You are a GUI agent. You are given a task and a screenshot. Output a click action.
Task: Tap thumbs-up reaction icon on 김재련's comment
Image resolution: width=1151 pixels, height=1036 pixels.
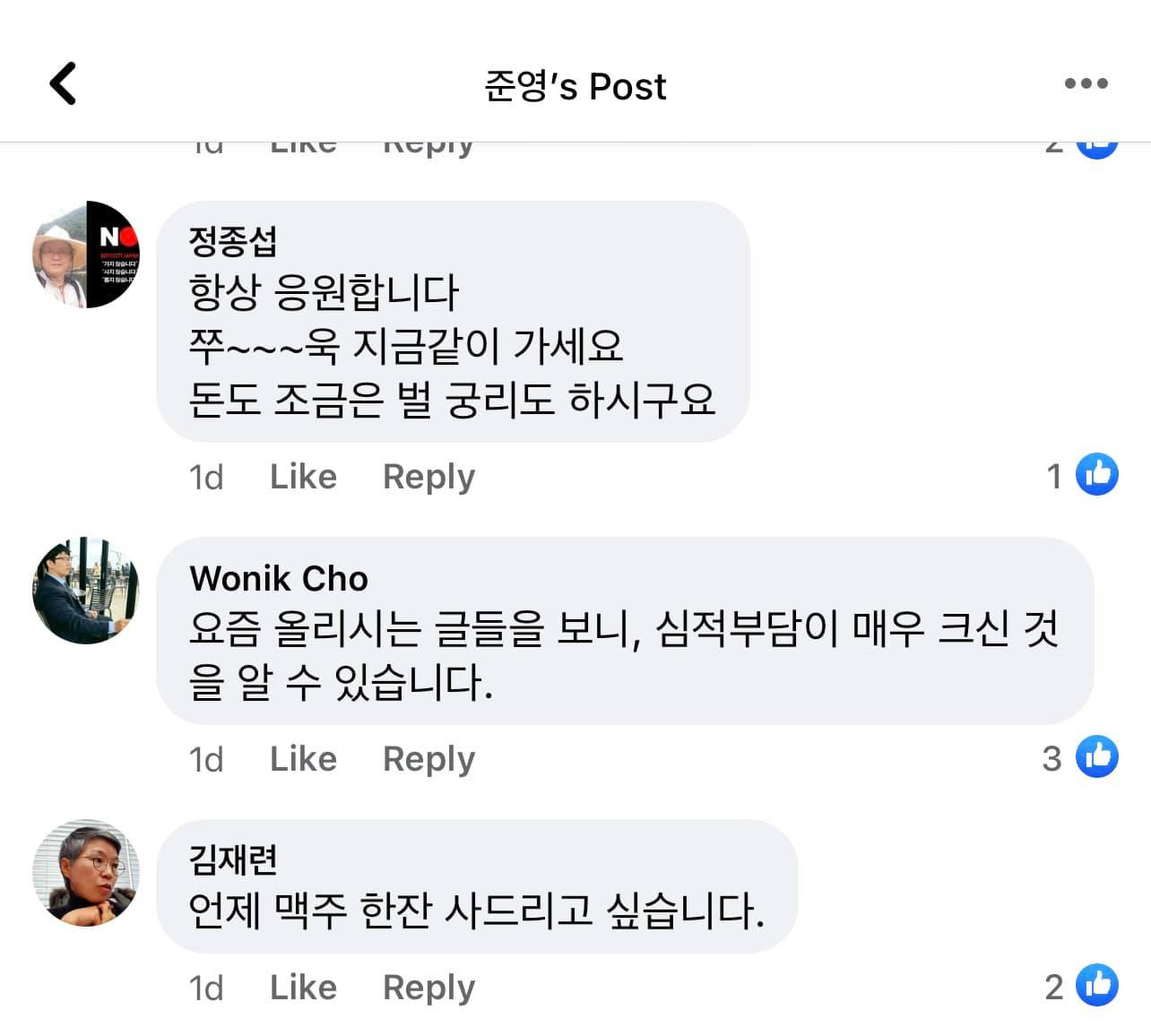tap(1097, 986)
